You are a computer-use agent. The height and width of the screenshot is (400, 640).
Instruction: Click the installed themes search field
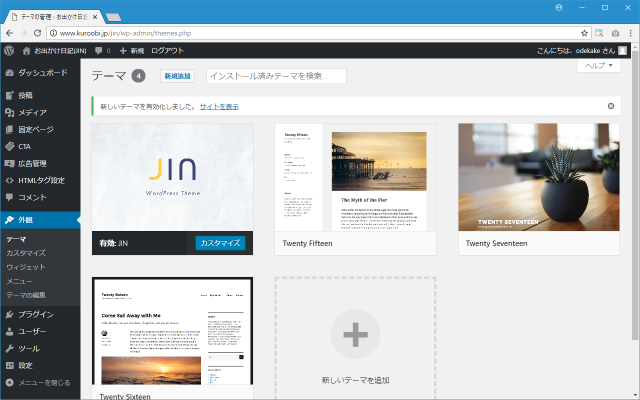[275, 76]
